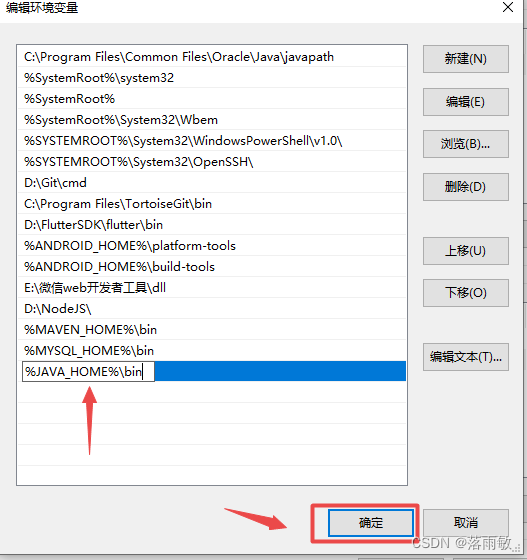Select the %SystemRoot%\system32 entry
This screenshot has width=527, height=560.
(212, 78)
